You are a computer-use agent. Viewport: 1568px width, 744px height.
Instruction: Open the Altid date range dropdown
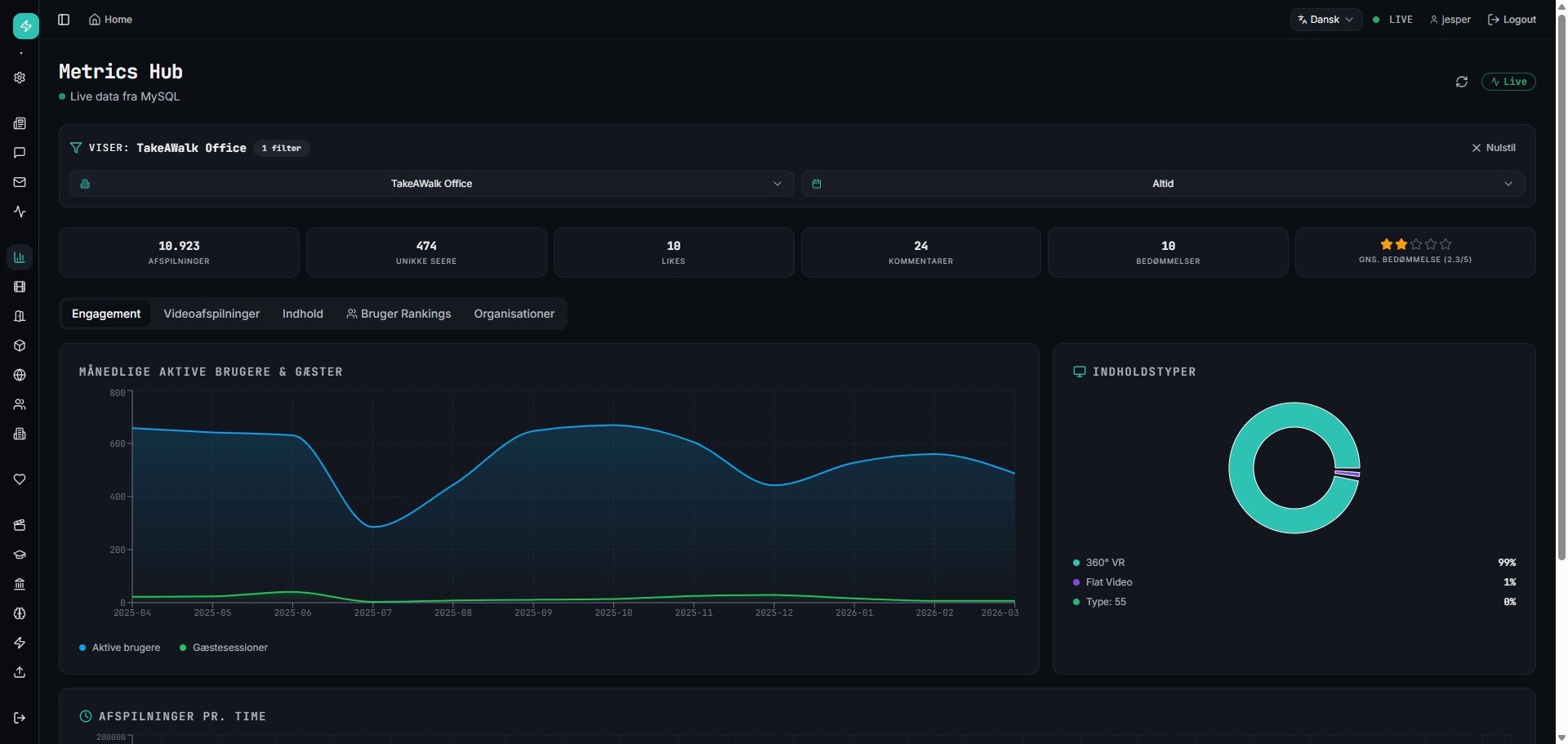(1163, 184)
